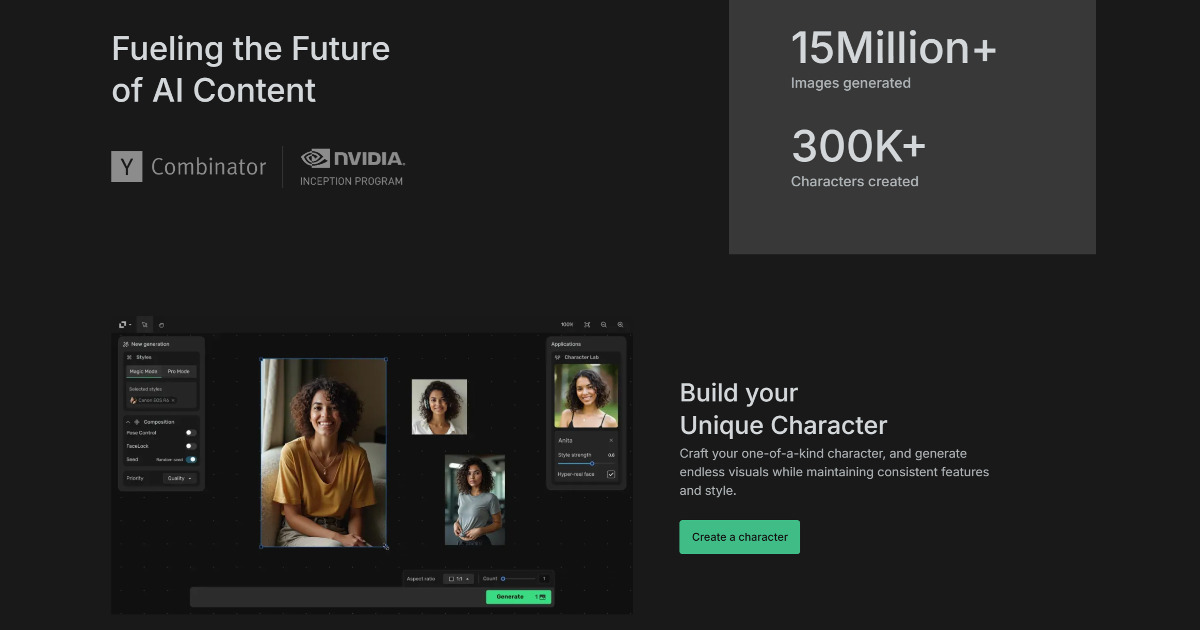Uncheck the Hyper-real face checkbox
The width and height of the screenshot is (1200, 630).
tap(611, 474)
